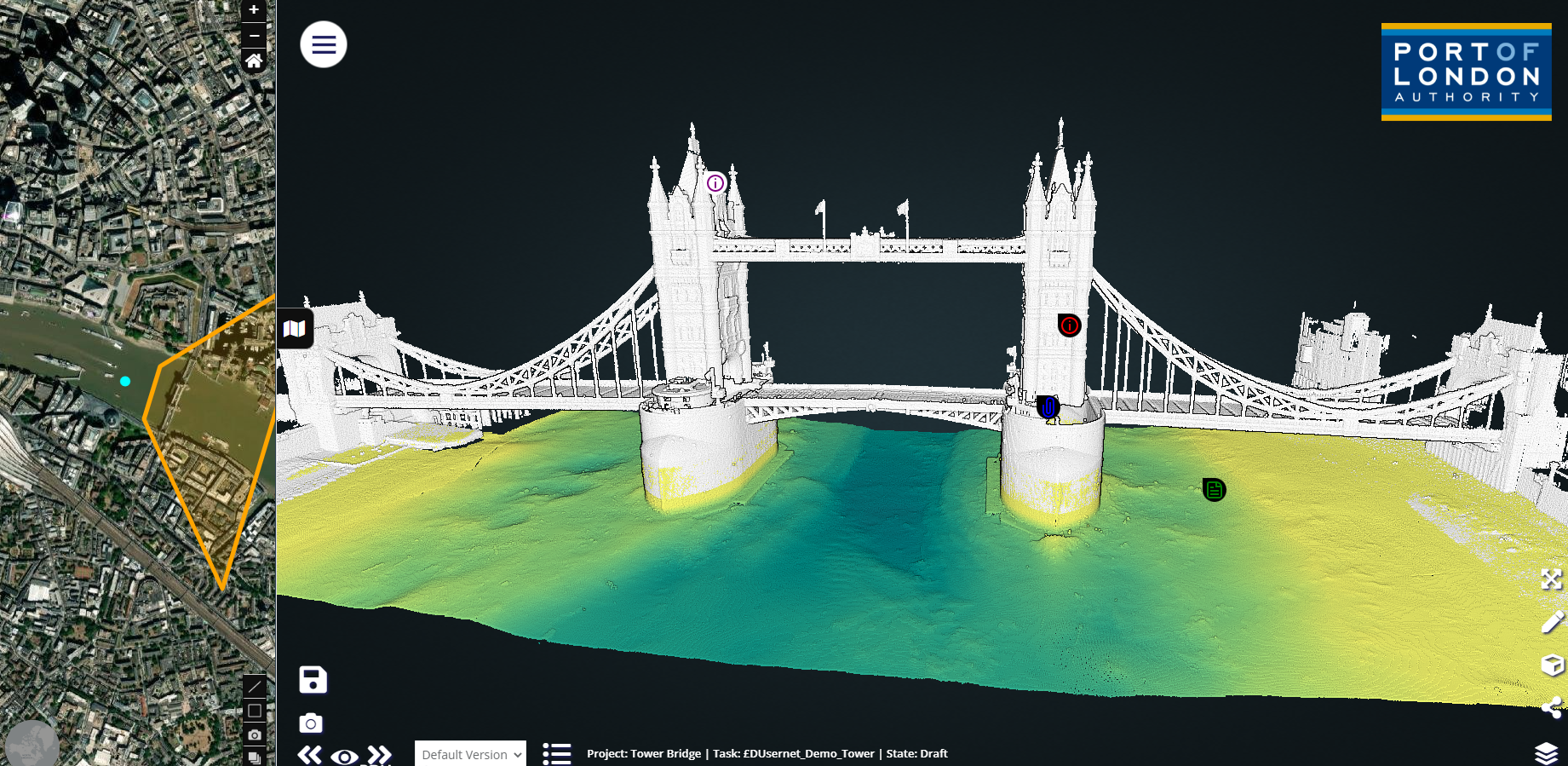Click the share icon
Screen dimensions: 1568x766
point(1551,707)
